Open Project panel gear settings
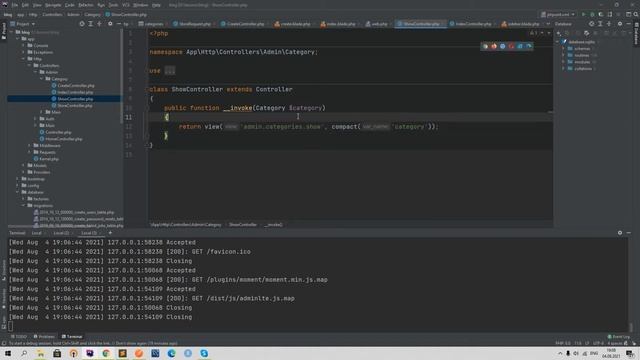The height and width of the screenshot is (360, 640). coord(110,24)
